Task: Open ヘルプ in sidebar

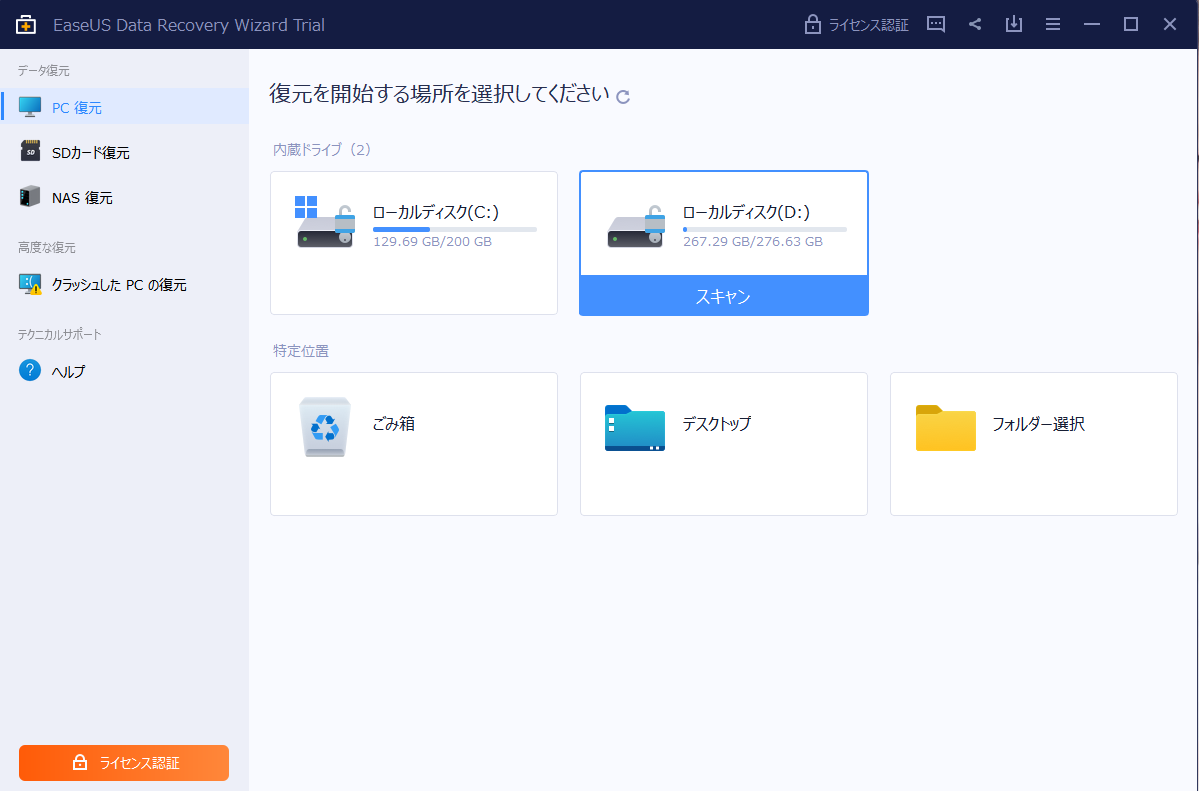Action: [125, 371]
